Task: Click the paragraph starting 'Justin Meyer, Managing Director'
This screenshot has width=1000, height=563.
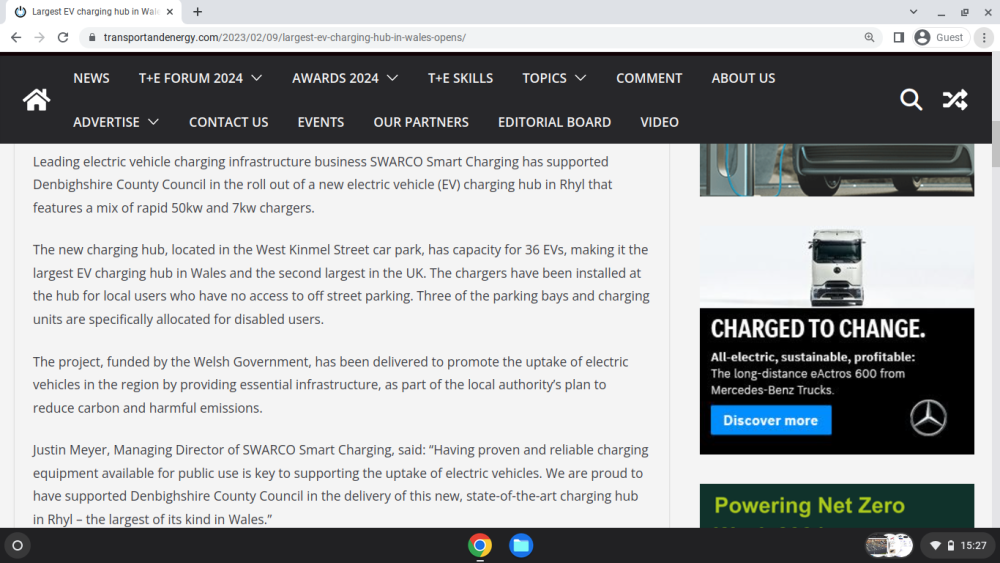Action: pos(341,485)
